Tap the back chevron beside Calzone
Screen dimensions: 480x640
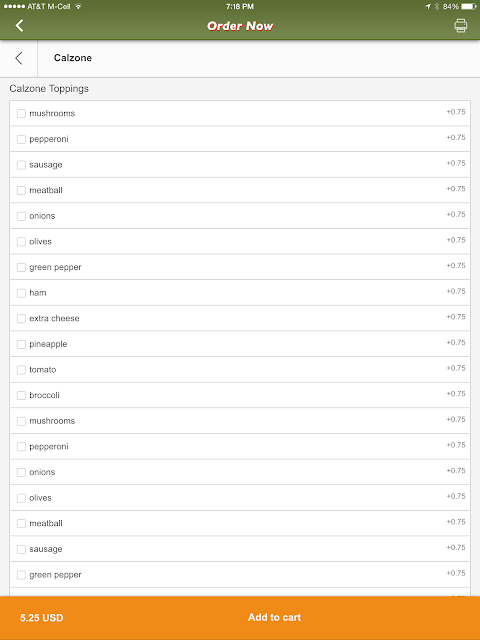pos(19,58)
